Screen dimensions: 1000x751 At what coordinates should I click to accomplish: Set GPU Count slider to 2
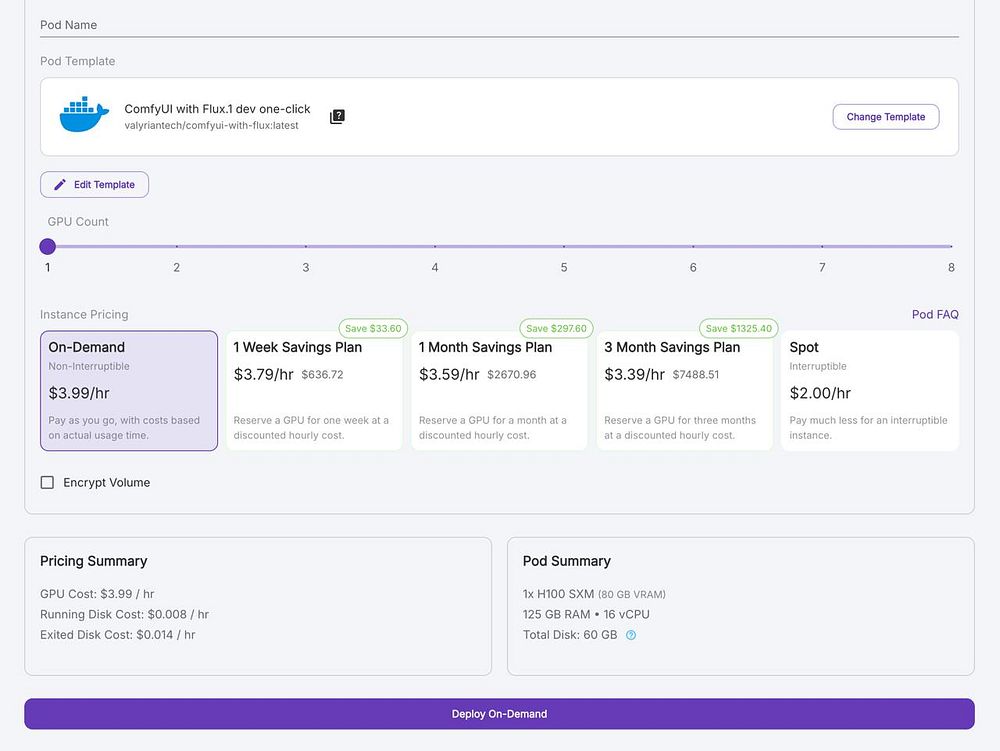click(177, 246)
